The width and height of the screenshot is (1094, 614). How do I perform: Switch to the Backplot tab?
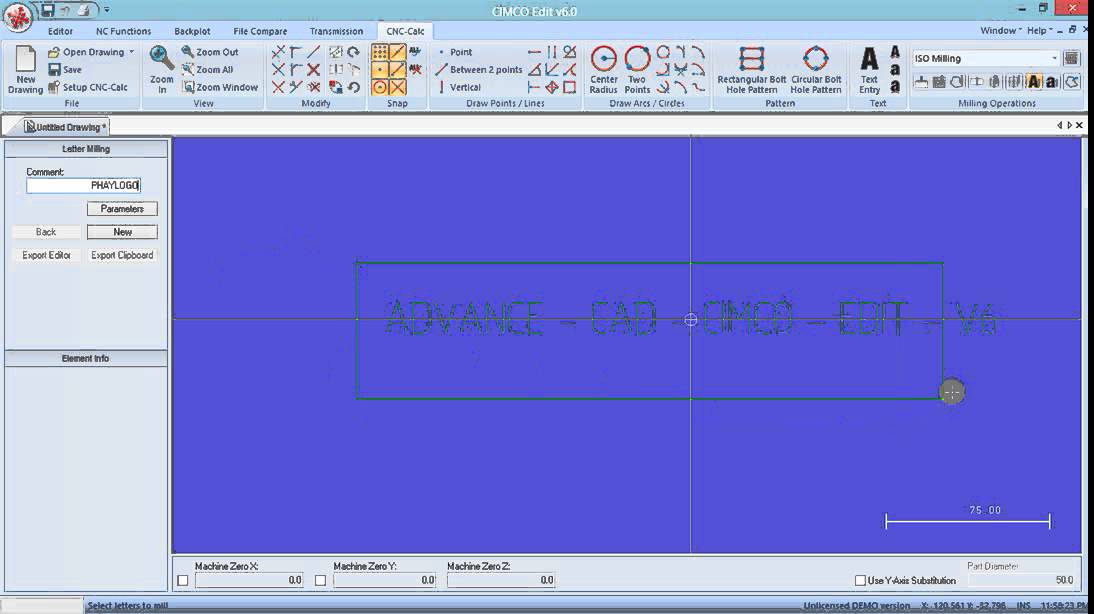tap(192, 31)
